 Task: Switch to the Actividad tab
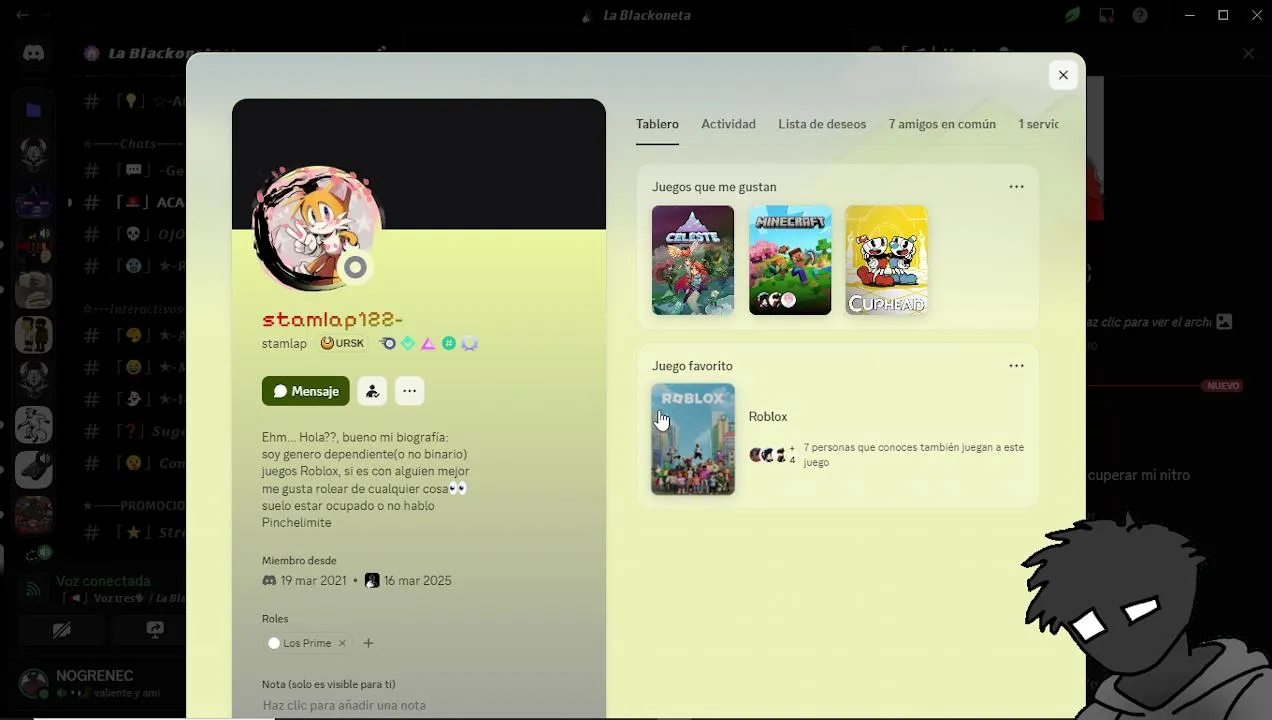[x=728, y=124]
